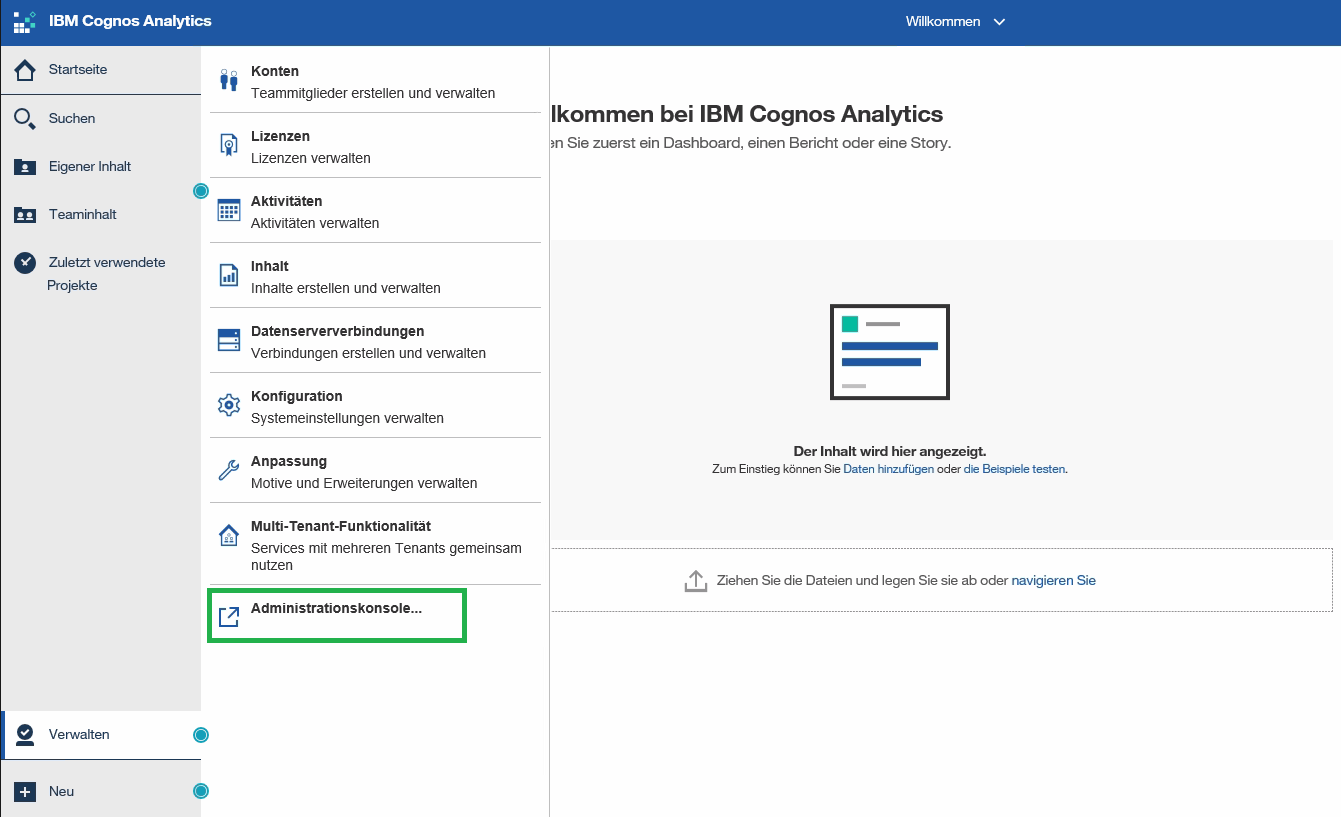The image size is (1341, 817).
Task: Select the Verwalten sidebar item
Action: coord(79,735)
